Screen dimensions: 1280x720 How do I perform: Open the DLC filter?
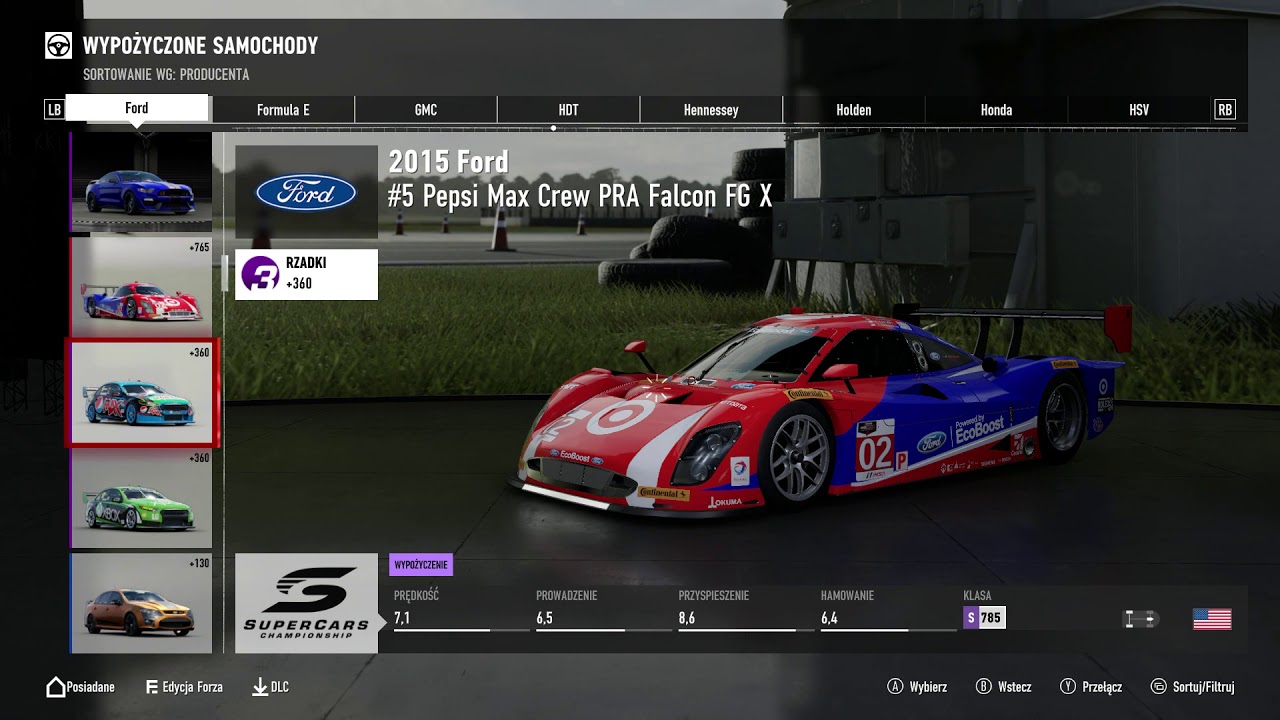click(x=280, y=687)
